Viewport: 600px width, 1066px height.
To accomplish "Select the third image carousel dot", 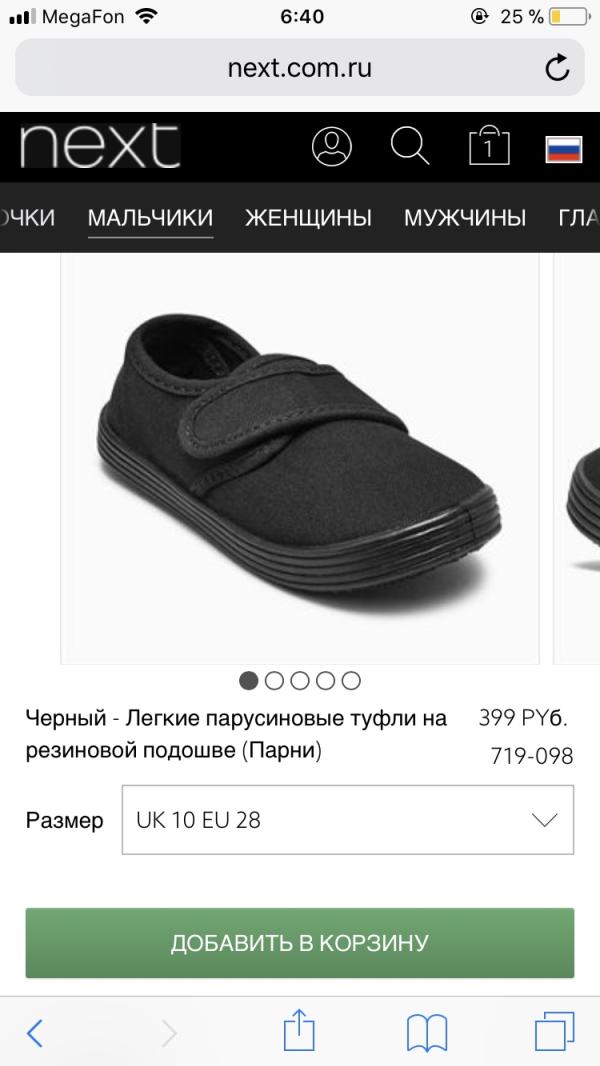I will 300,681.
